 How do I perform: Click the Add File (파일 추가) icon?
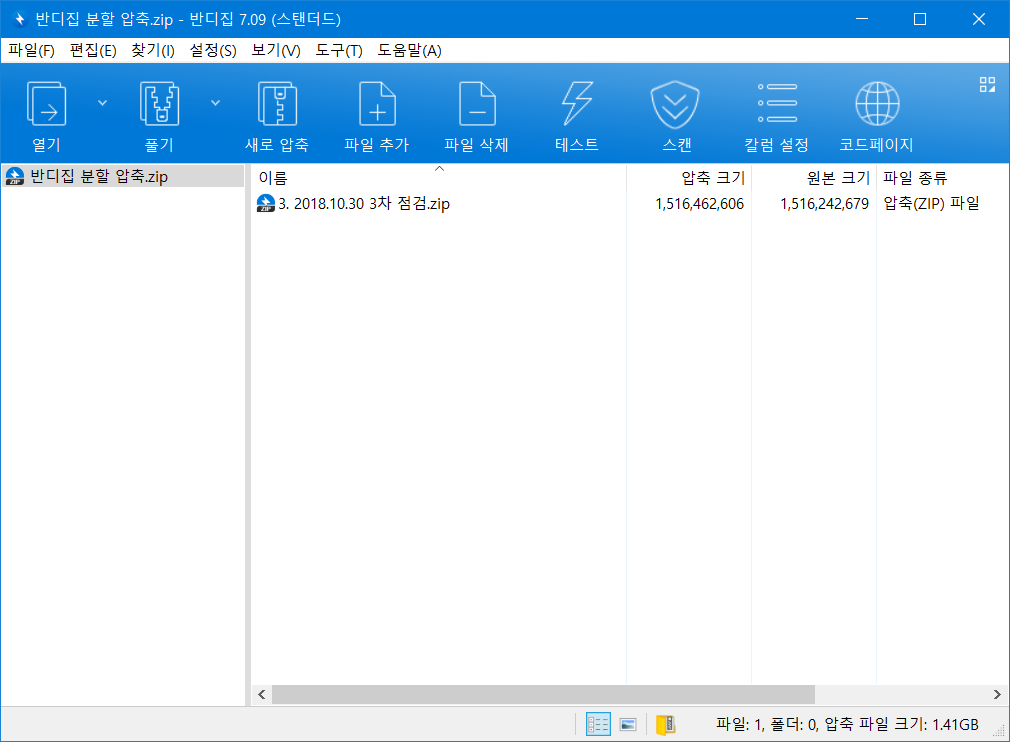tap(377, 104)
